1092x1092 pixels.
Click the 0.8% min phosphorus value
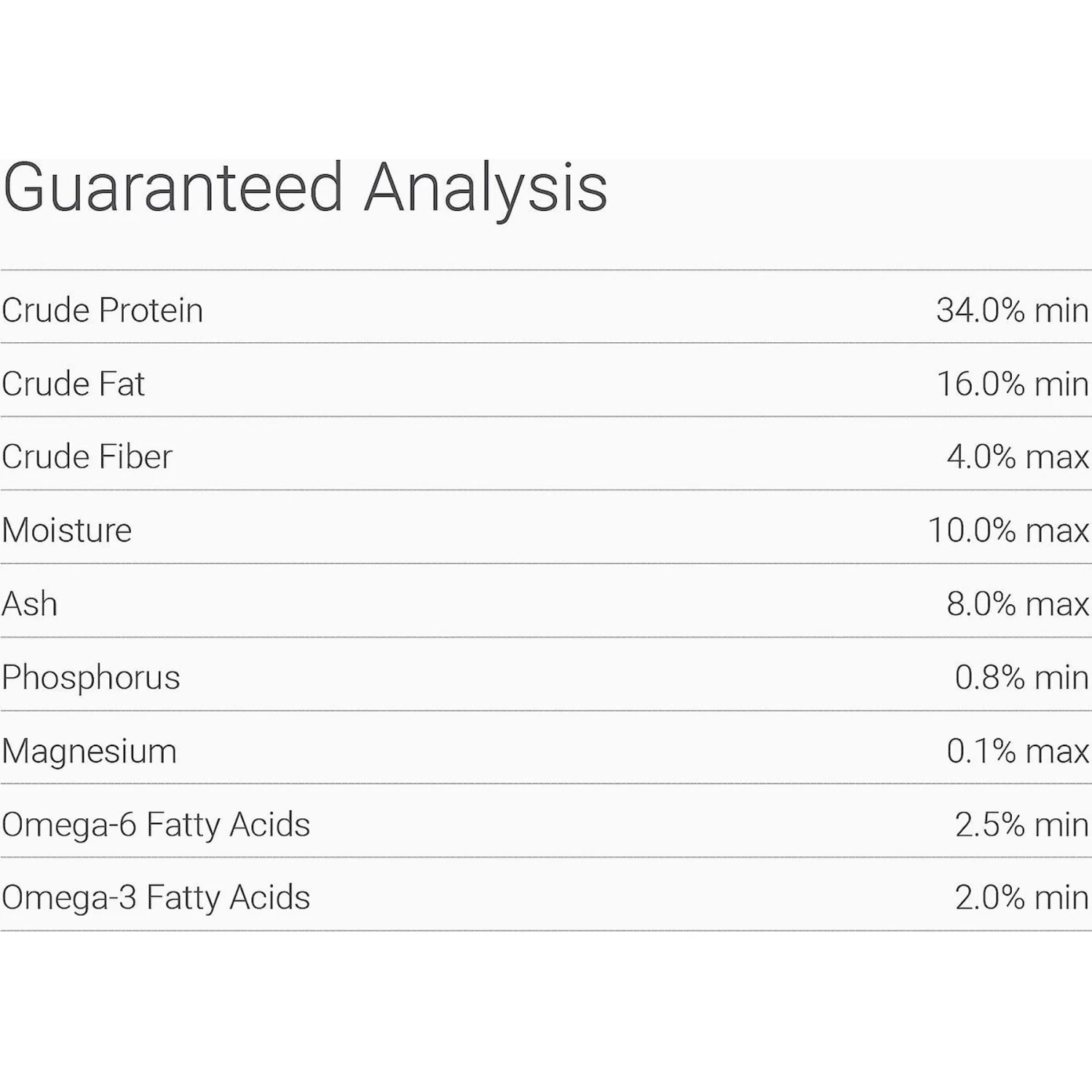click(x=1021, y=678)
